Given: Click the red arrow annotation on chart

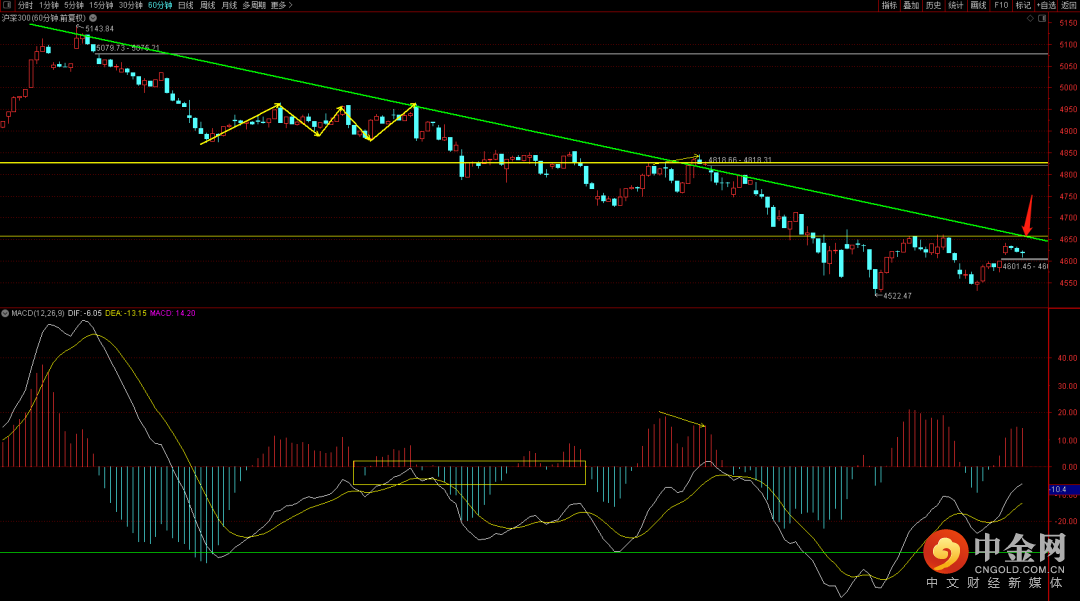Looking at the screenshot, I should (x=1028, y=215).
